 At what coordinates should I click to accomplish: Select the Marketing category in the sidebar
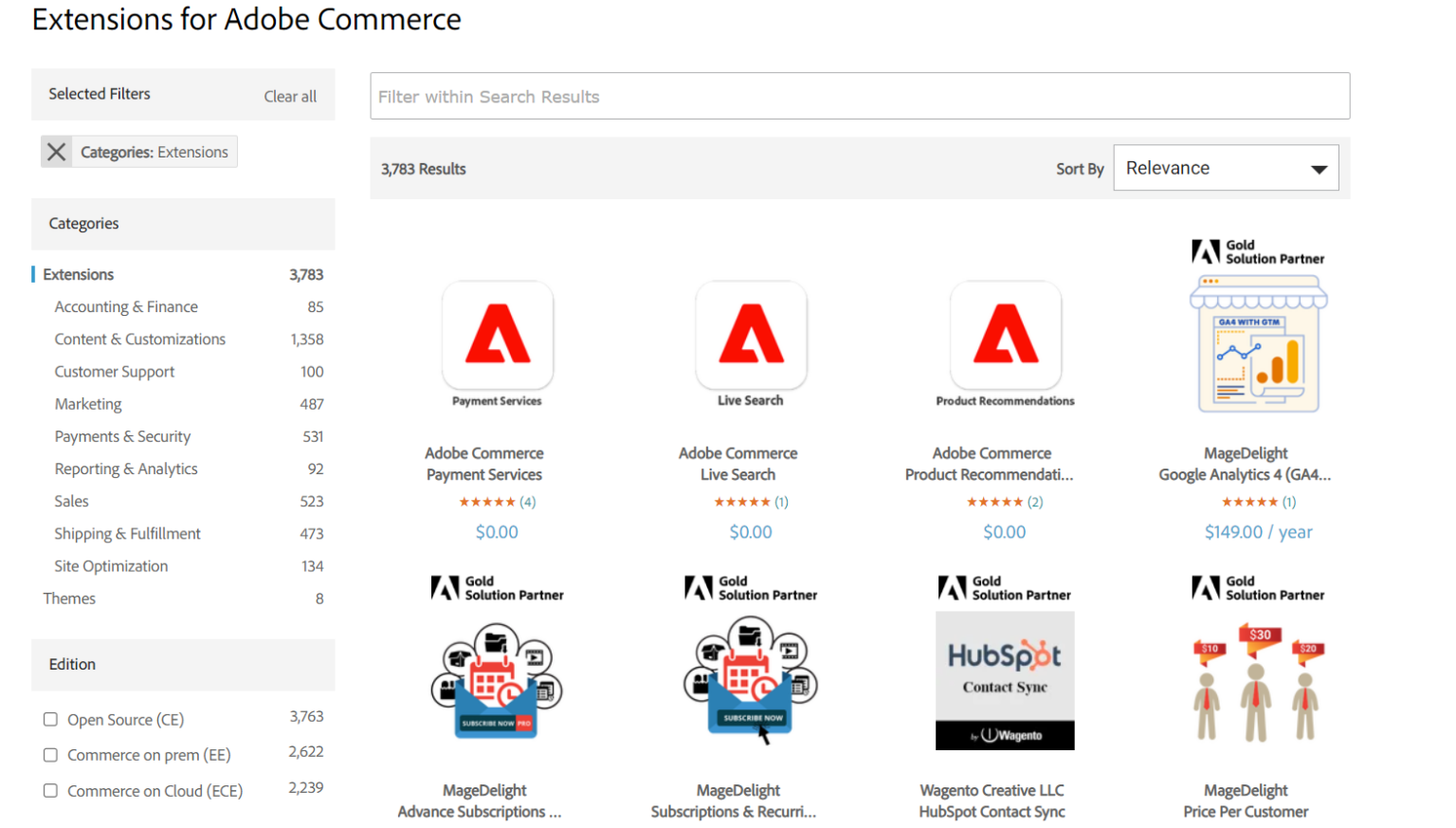(x=87, y=404)
